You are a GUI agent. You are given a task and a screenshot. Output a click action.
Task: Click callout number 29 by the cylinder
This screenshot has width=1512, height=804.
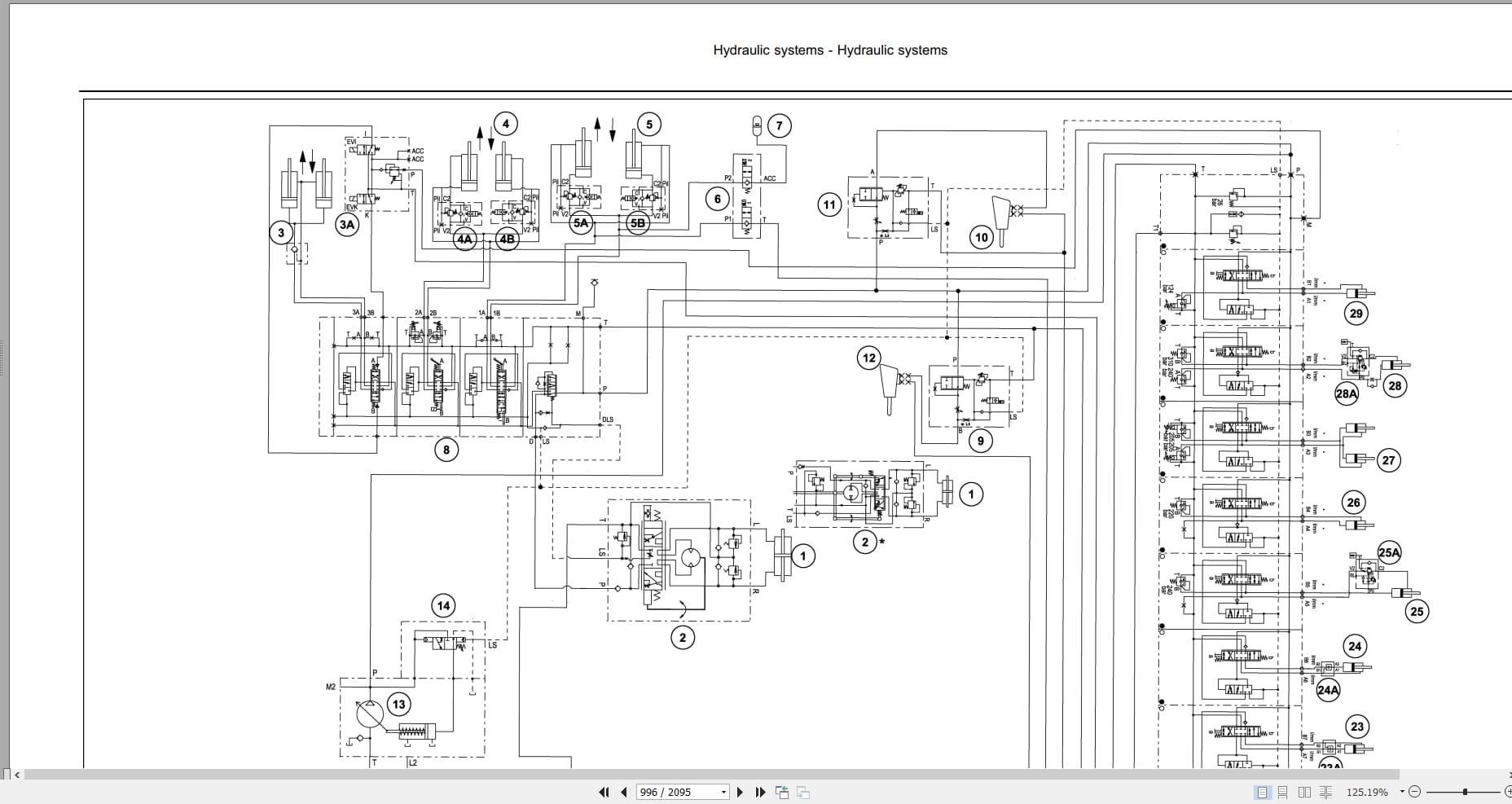point(1356,313)
